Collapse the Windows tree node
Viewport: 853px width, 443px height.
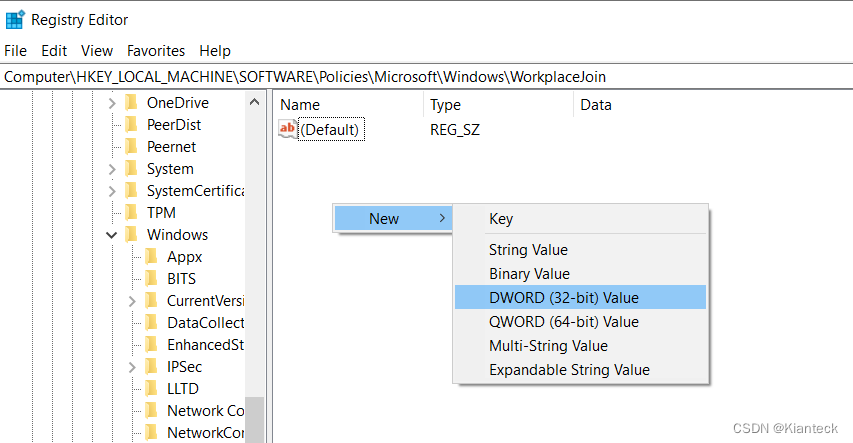112,235
